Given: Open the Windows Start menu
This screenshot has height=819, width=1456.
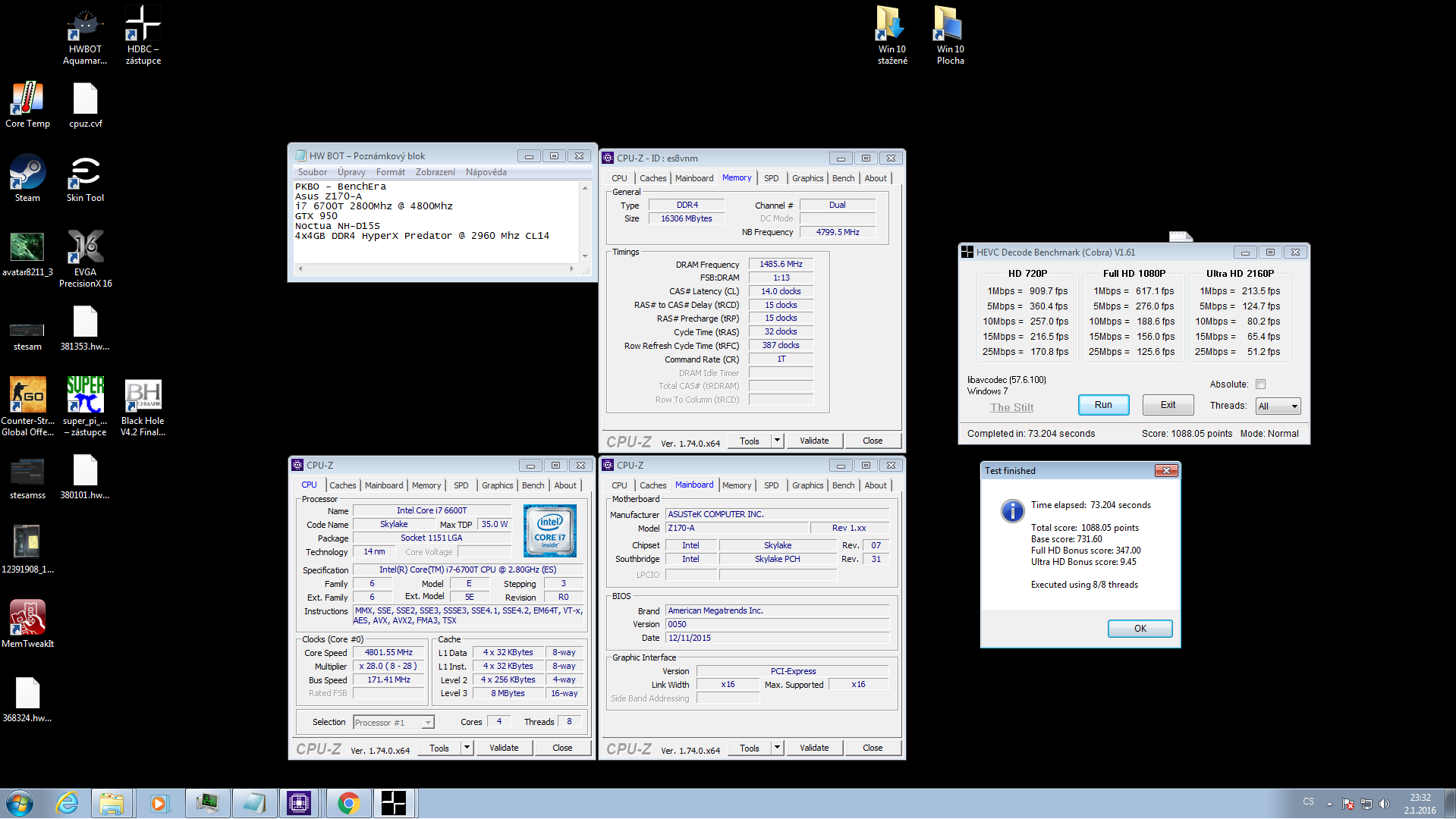Looking at the screenshot, I should coord(20,803).
